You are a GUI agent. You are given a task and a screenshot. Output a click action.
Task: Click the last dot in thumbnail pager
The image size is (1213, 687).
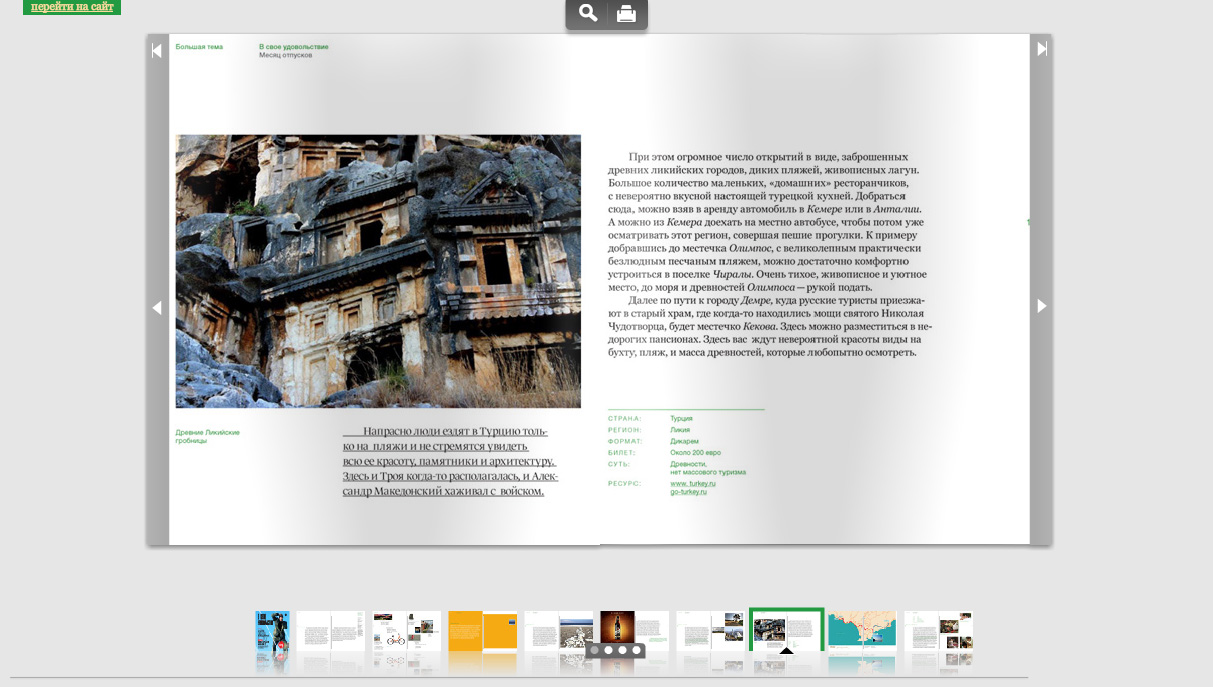[x=636, y=650]
